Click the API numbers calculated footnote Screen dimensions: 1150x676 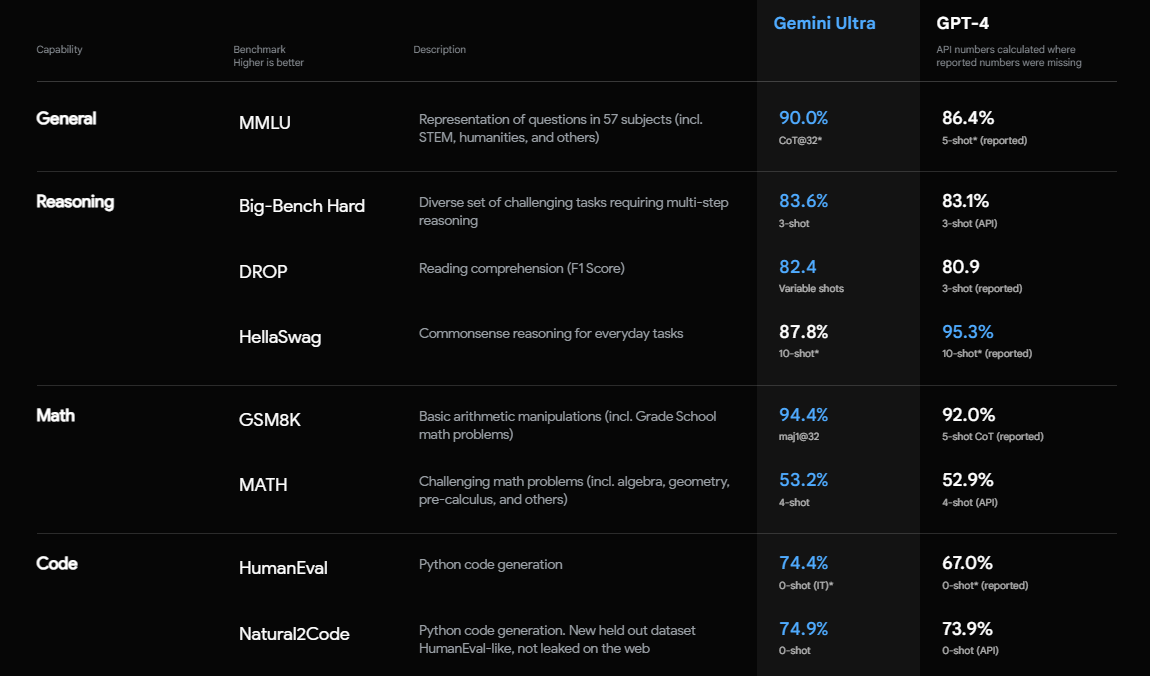coord(1008,56)
